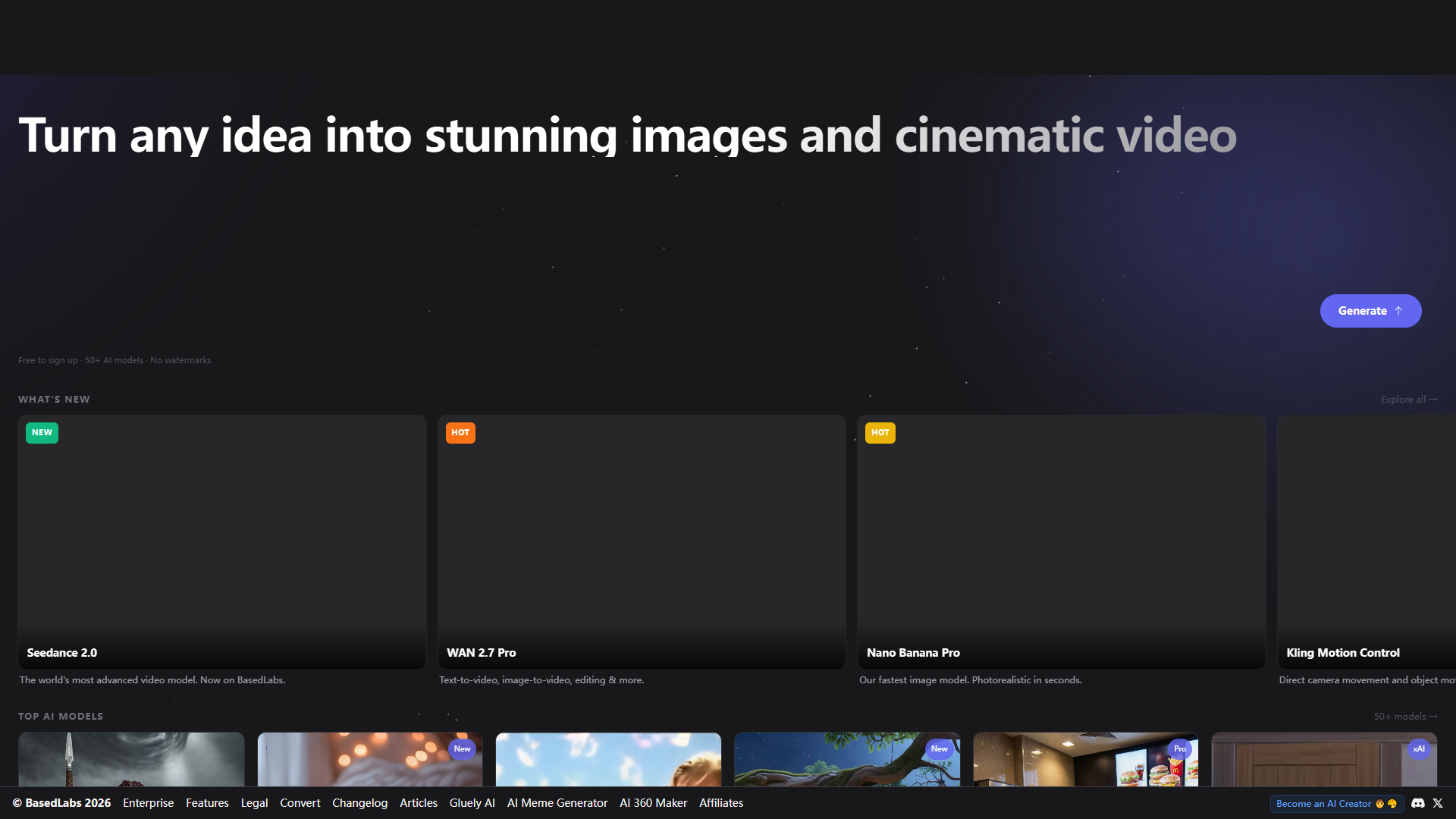Click the New badge on night tree thumbnail
Viewport: 1456px width, 819px height.
[x=940, y=749]
